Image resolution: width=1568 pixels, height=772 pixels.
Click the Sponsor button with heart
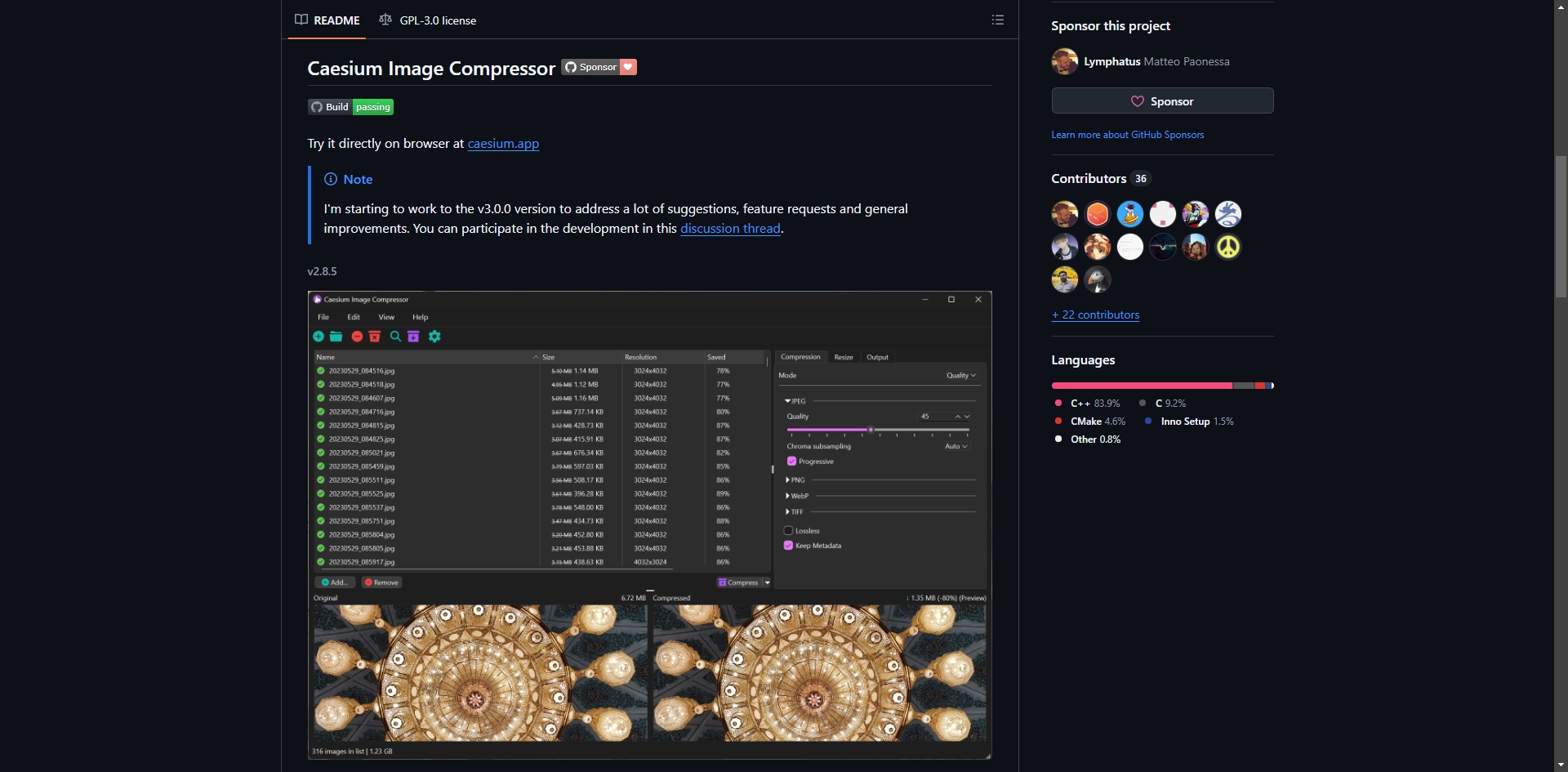[x=1162, y=100]
